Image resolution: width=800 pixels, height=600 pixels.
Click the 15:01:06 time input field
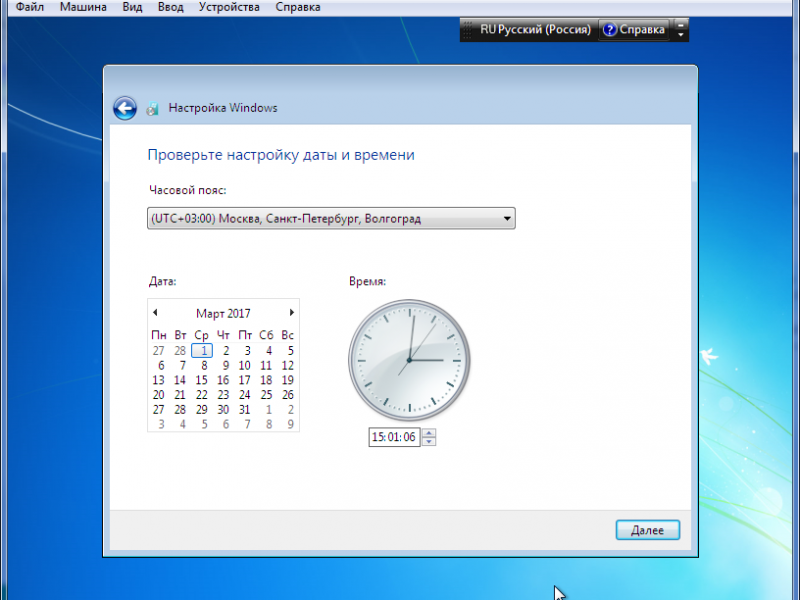tap(394, 437)
